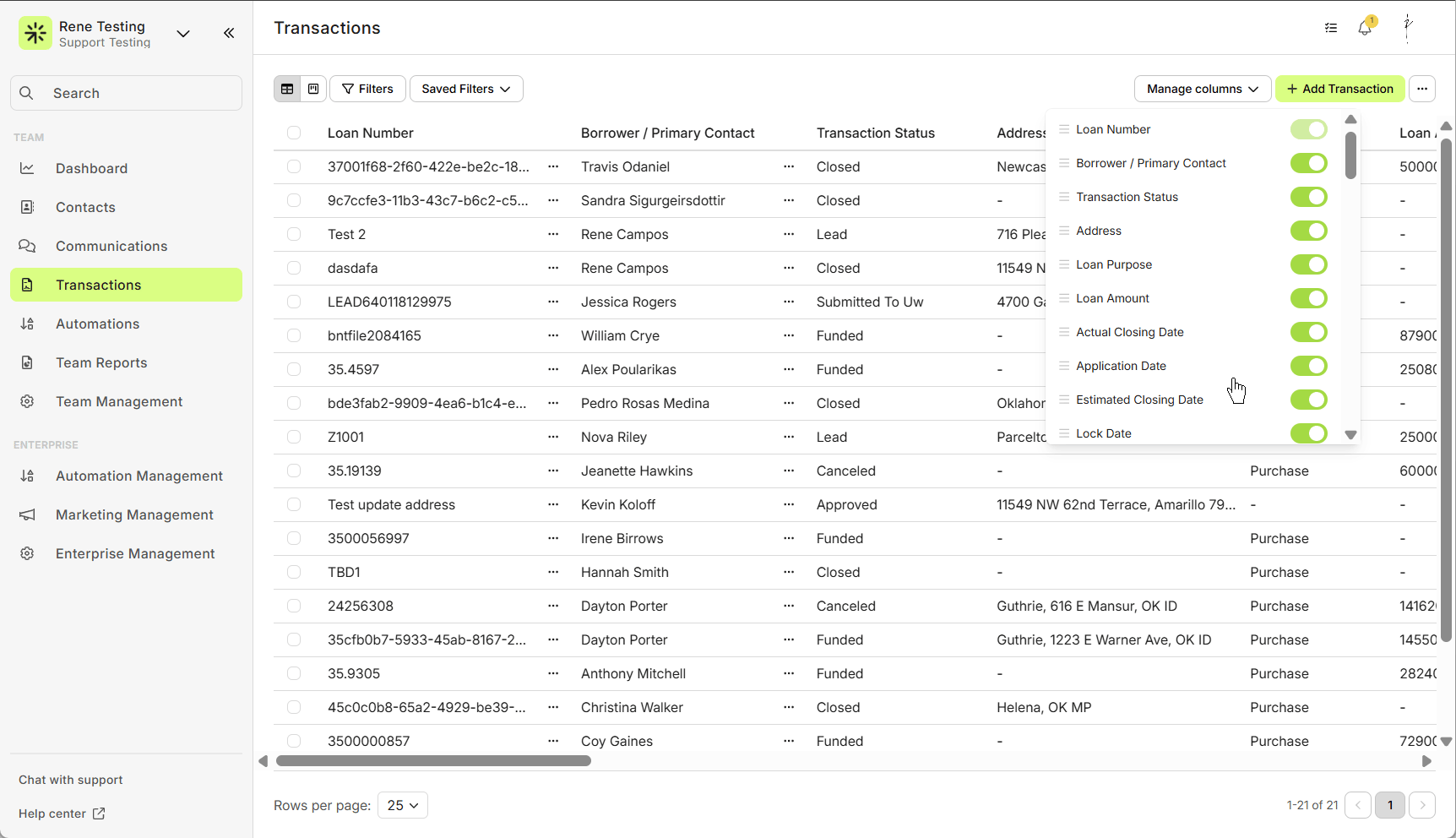Open more options ellipsis beside Add Transaction
The image size is (1456, 838).
pos(1422,89)
